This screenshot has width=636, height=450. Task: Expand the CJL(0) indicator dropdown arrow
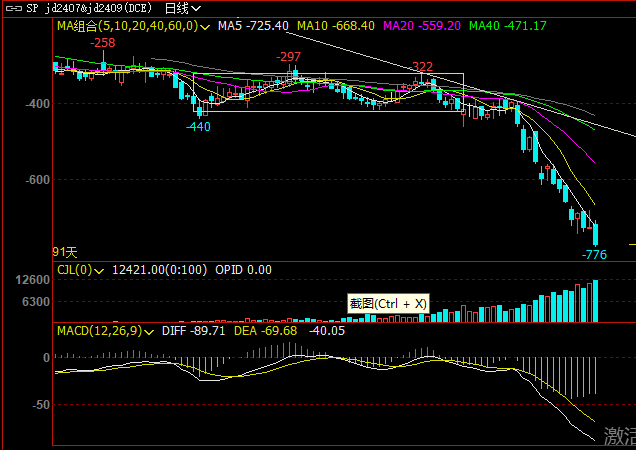98,269
